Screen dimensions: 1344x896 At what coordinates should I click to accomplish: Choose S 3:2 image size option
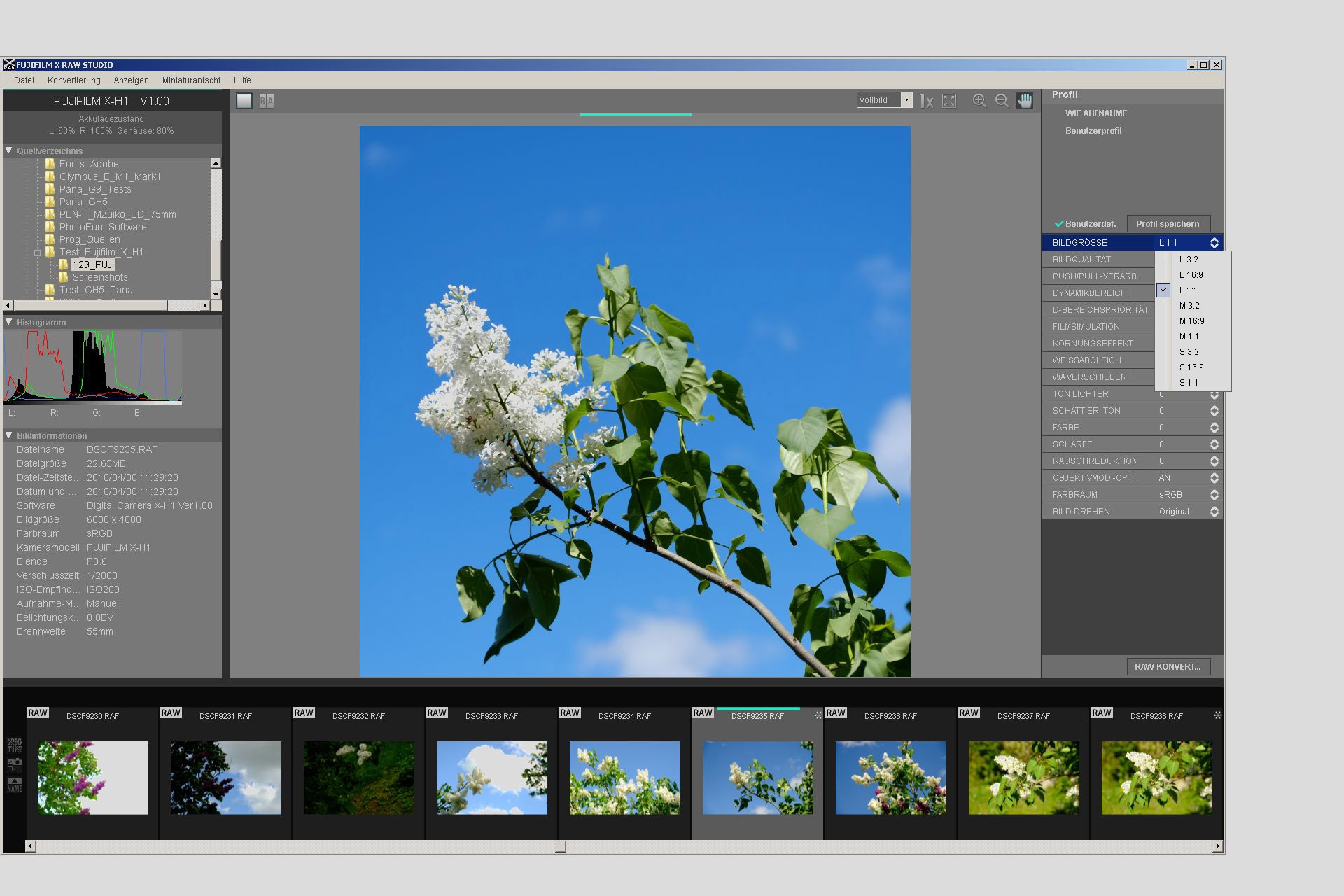point(1193,352)
